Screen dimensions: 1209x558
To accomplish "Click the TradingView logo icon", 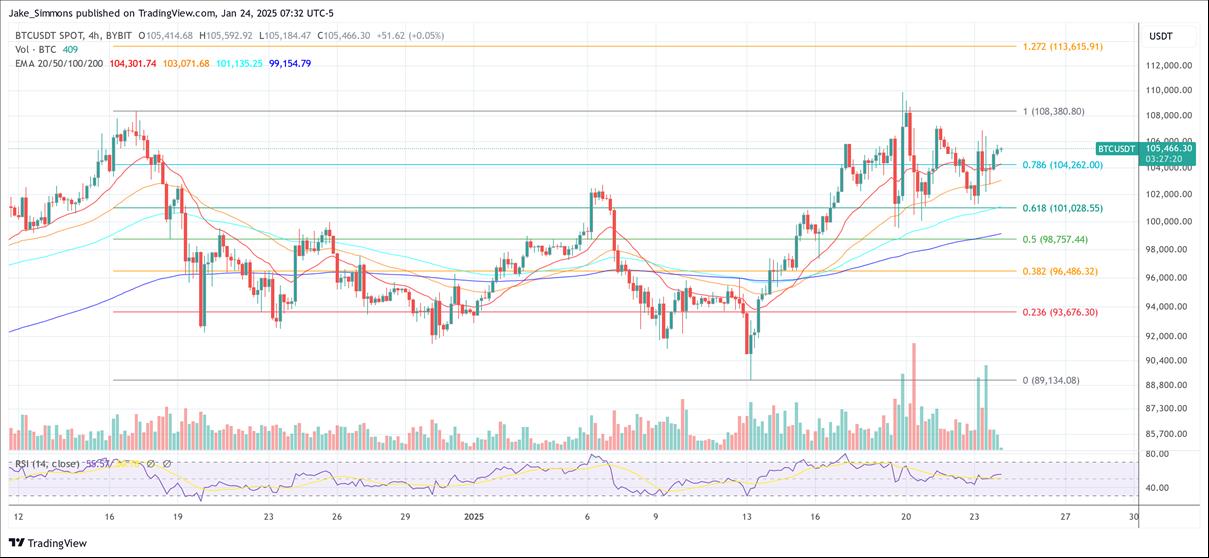I will [x=17, y=543].
